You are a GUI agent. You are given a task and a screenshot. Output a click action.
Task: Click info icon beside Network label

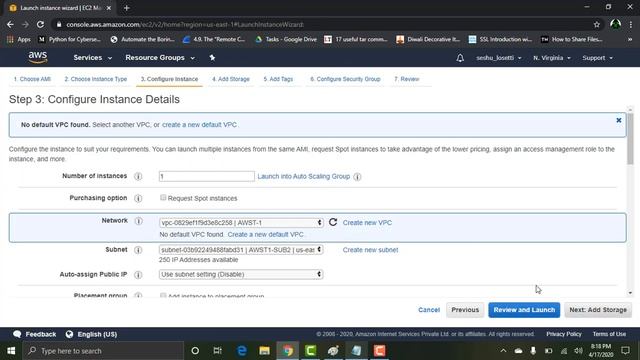click(x=138, y=221)
